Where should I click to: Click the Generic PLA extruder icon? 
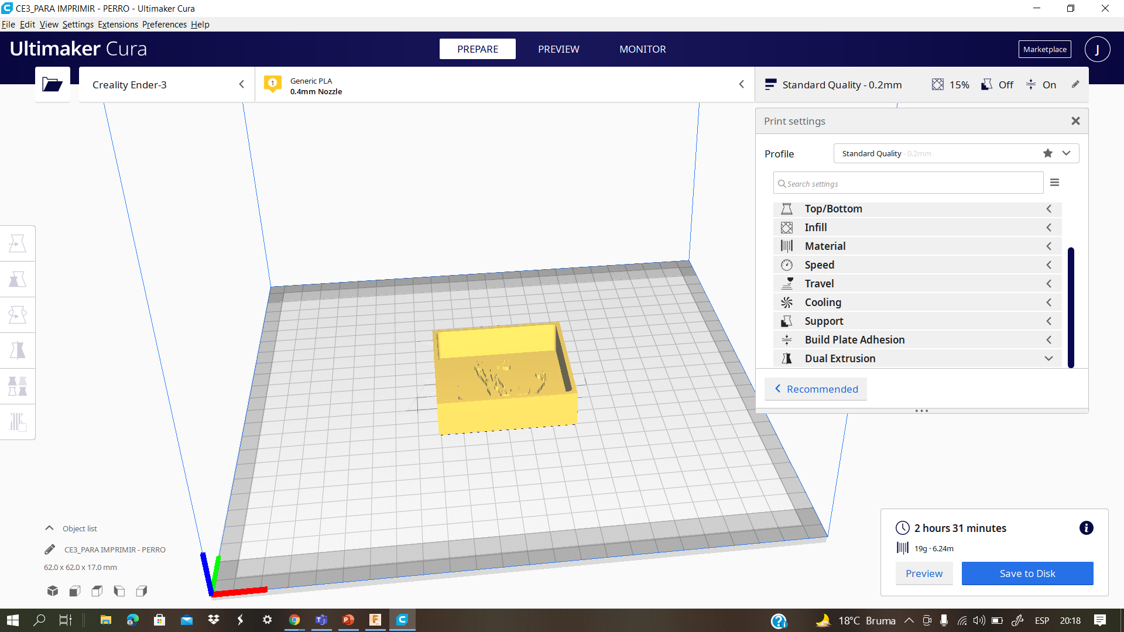click(272, 84)
